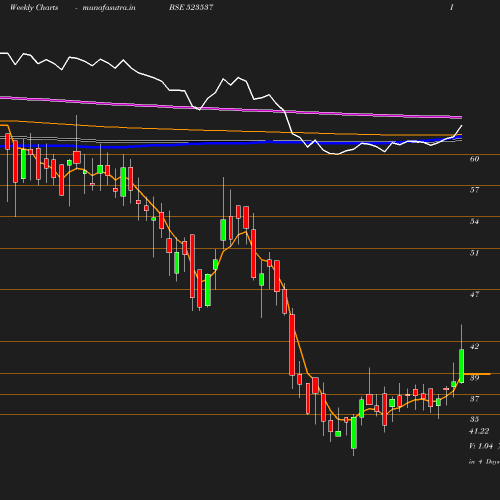This screenshot has height=500, width=500.
Task: Click the last tall green candlestick
Action: (x=462, y=366)
